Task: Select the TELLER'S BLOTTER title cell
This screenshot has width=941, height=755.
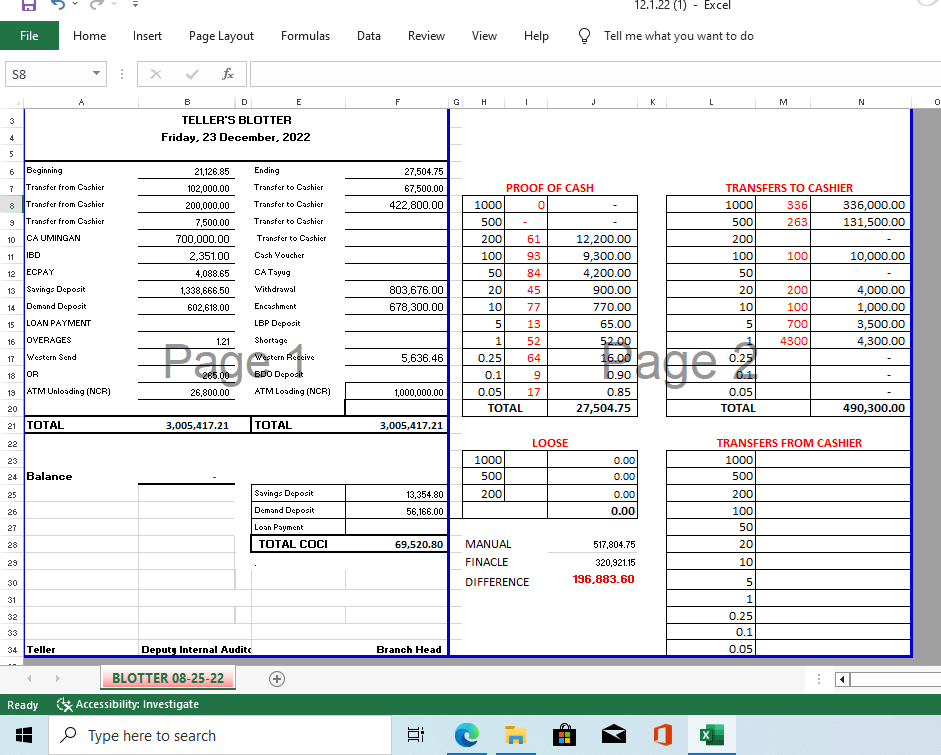Action: tap(236, 120)
